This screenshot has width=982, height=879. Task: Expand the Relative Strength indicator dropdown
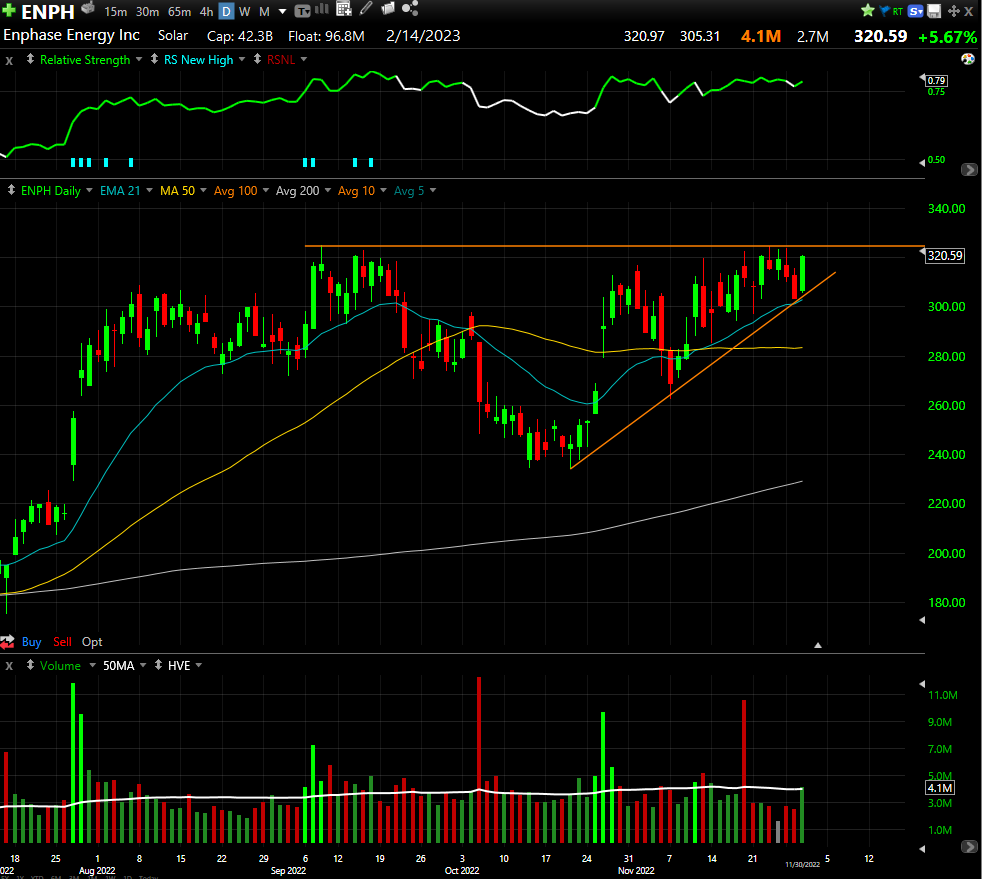139,59
